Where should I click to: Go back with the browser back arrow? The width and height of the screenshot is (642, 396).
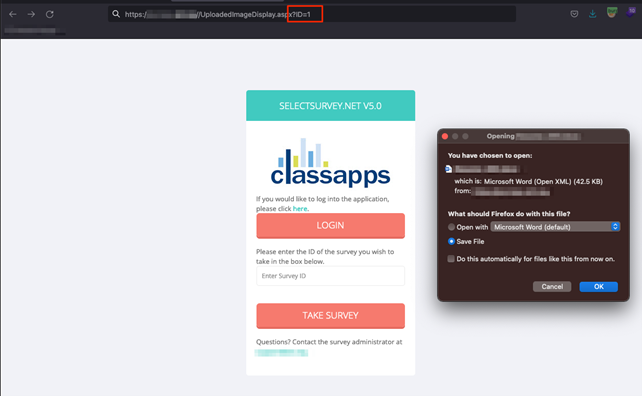[x=13, y=14]
